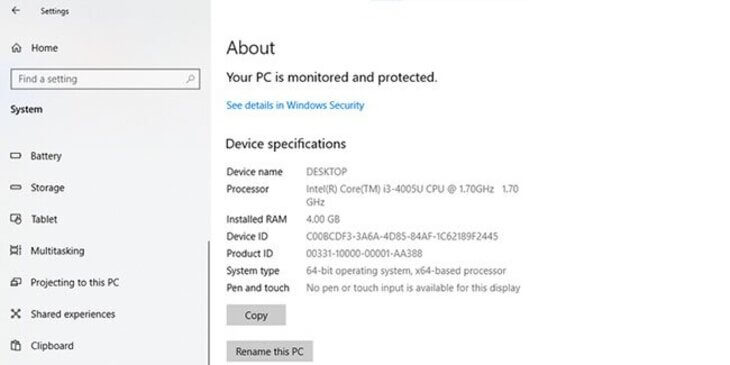This screenshot has width=730, height=365.
Task: Click the Storage drive icon
Action: 16,187
